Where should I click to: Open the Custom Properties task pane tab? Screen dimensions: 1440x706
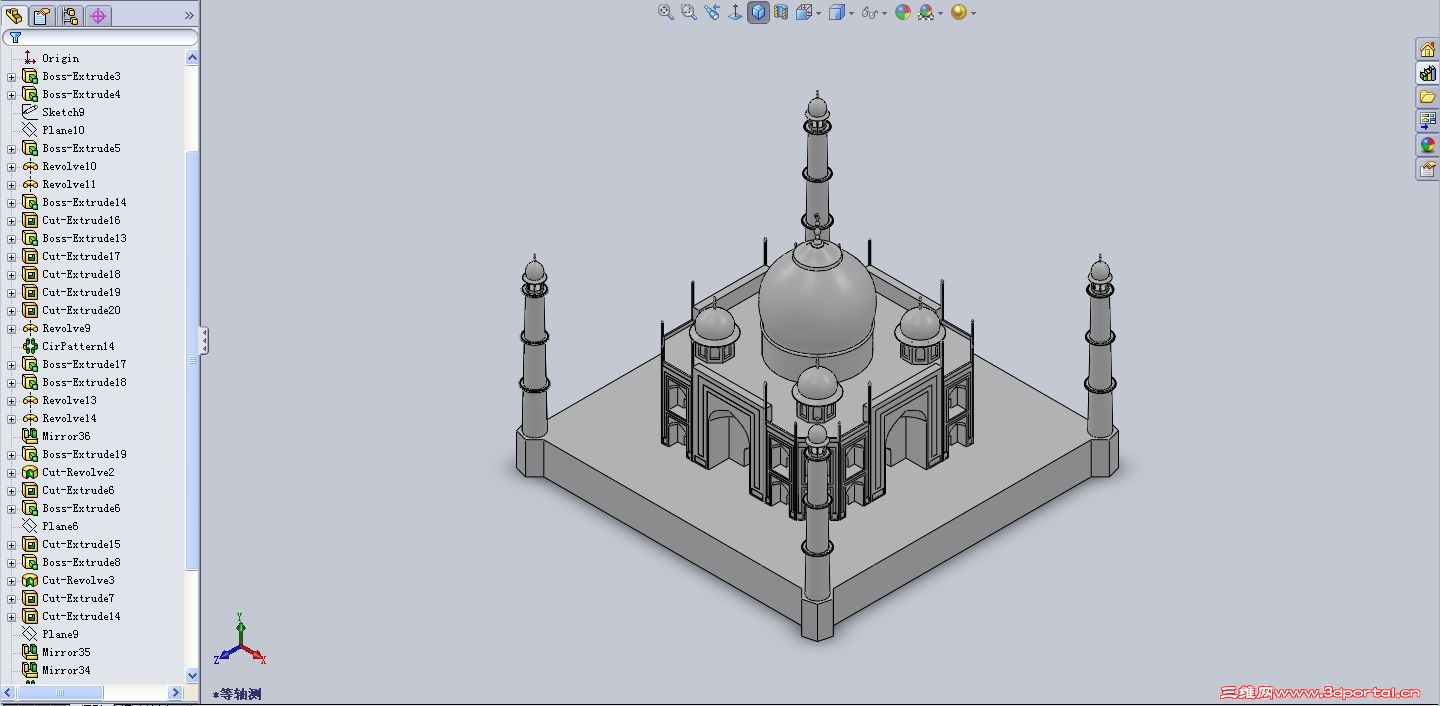[x=1427, y=169]
